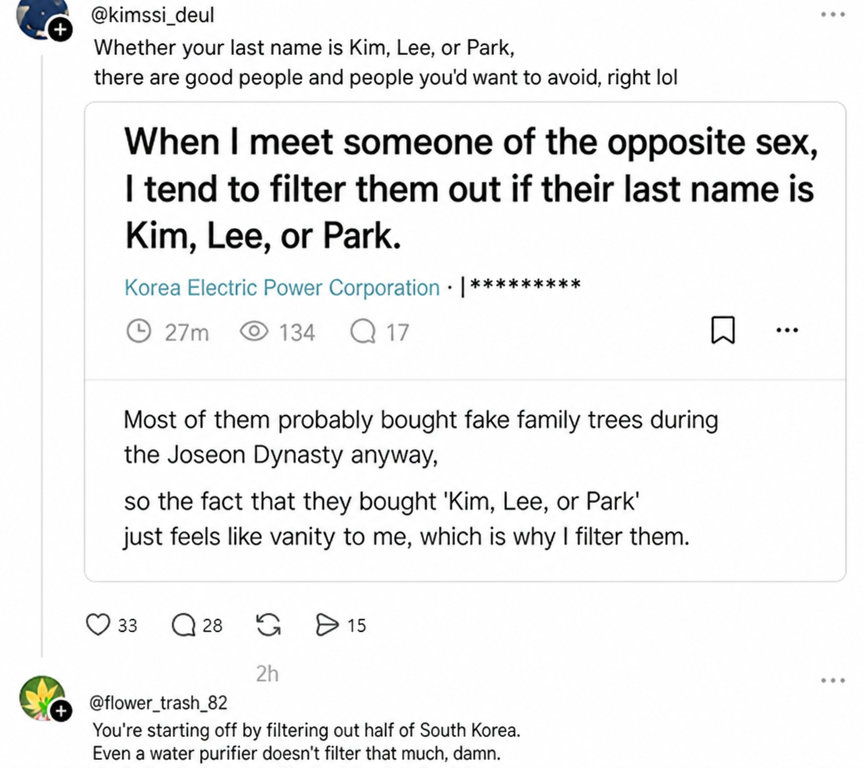Open the embedded post headline about last names
Image resolution: width=864 pixels, height=768 pixels.
(471, 189)
